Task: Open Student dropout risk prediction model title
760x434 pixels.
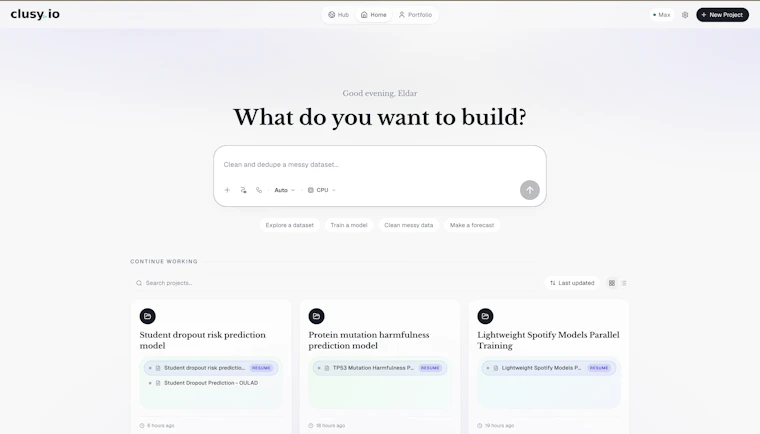Action: (203, 340)
